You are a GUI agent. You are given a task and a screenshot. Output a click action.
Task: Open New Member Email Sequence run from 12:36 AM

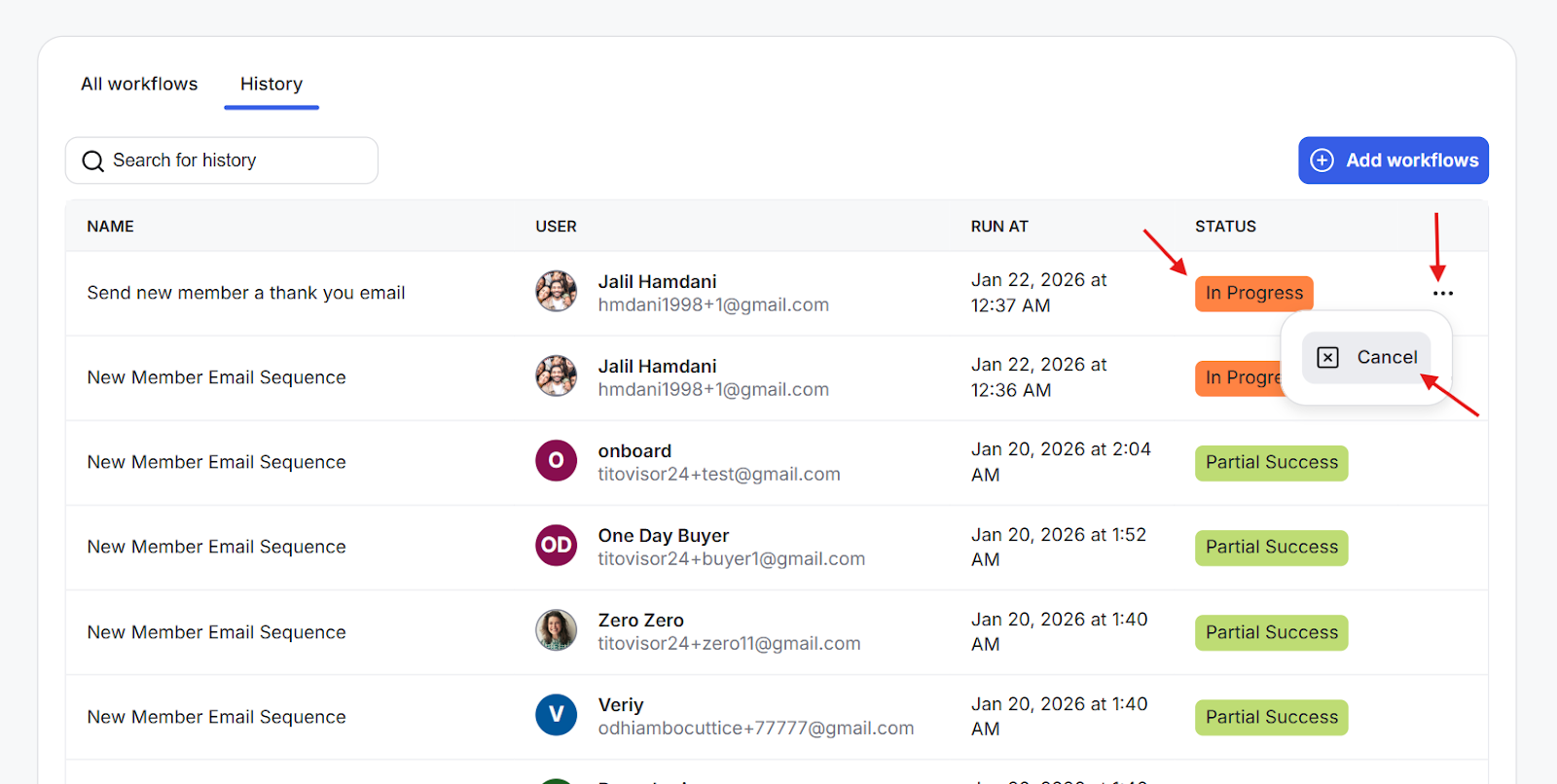216,377
